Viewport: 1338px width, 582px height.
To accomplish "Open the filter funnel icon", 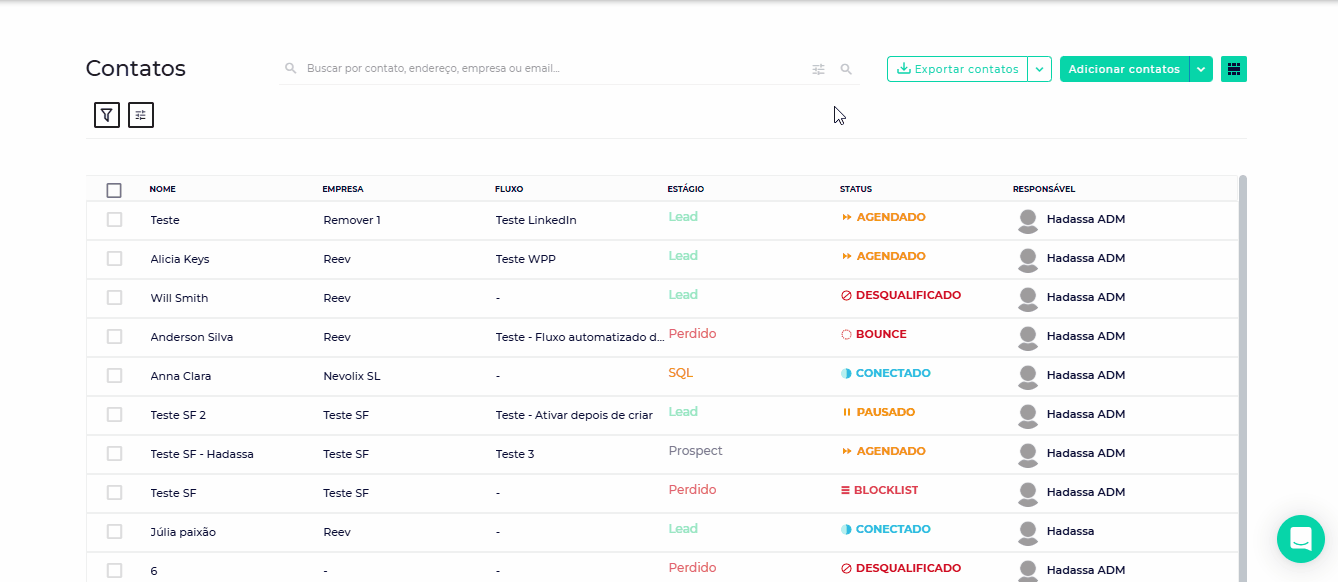I will tap(107, 115).
